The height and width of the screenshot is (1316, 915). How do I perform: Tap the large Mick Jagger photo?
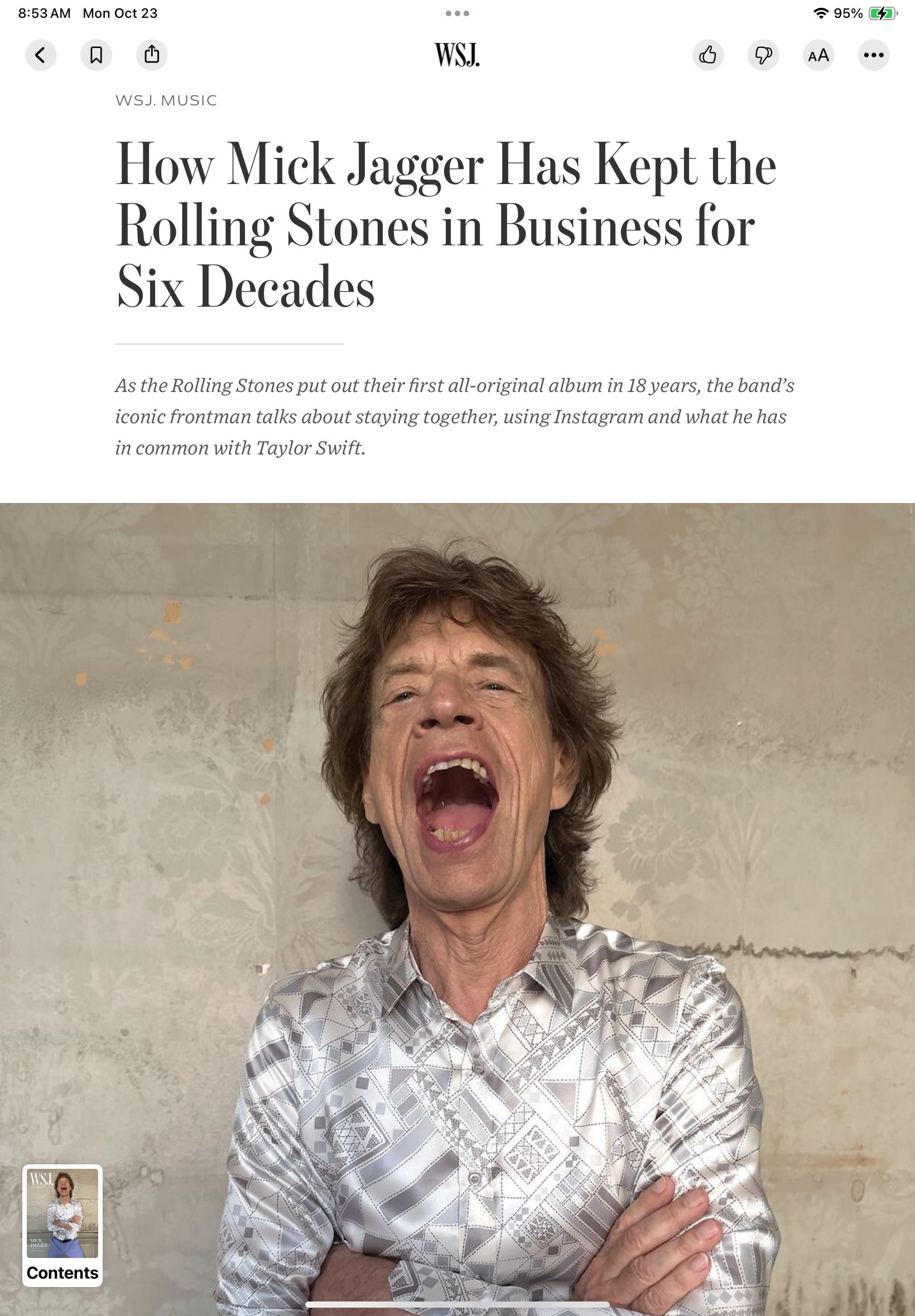[458, 909]
